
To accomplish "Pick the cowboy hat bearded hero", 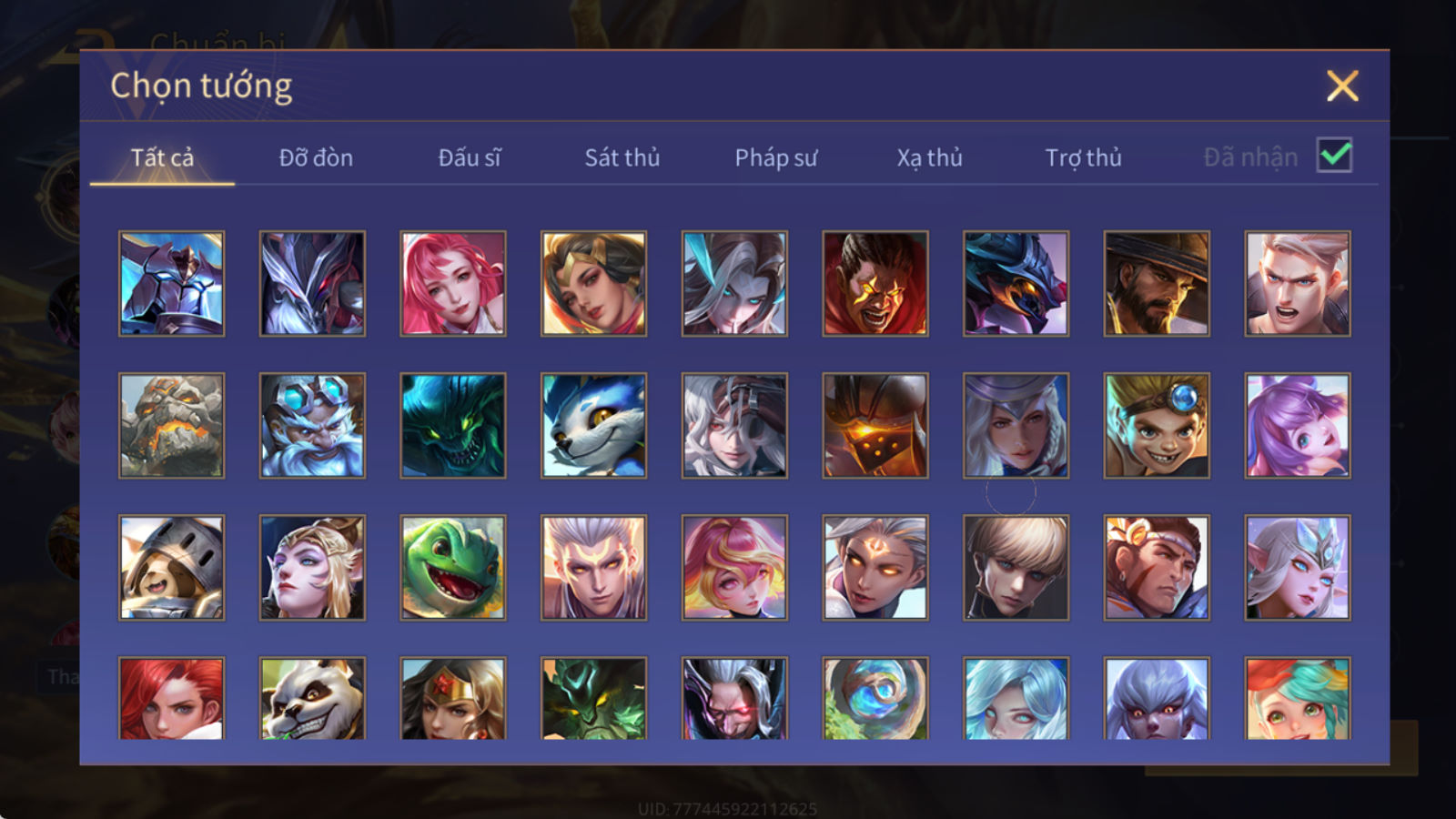I will (x=1157, y=283).
